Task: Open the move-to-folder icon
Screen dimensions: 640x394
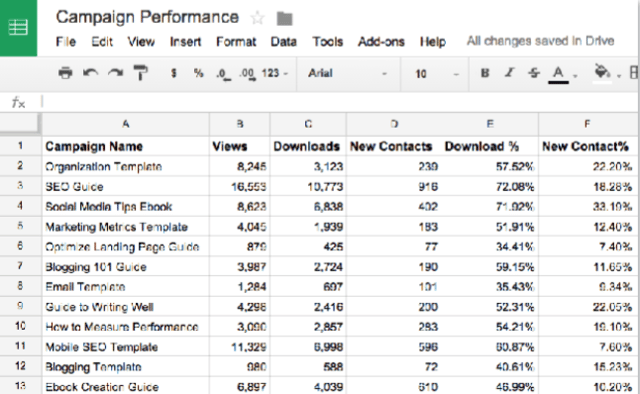Action: (x=284, y=18)
